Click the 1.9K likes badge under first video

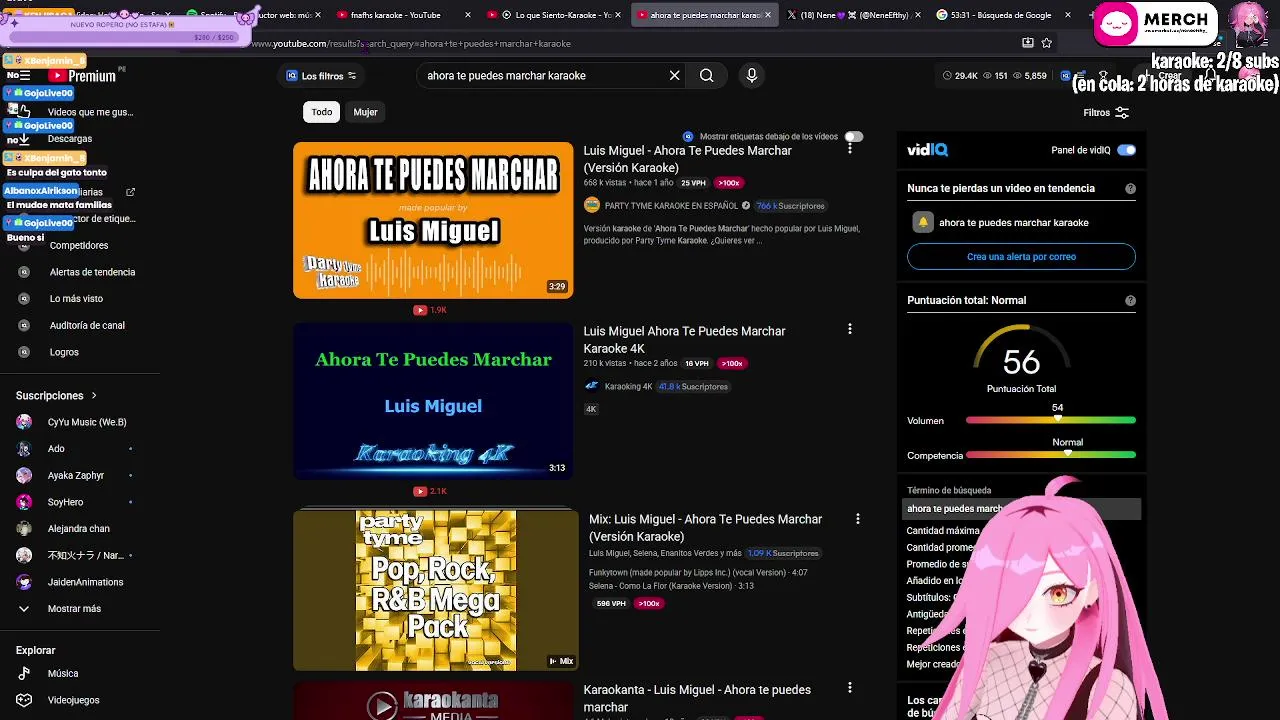pos(430,310)
